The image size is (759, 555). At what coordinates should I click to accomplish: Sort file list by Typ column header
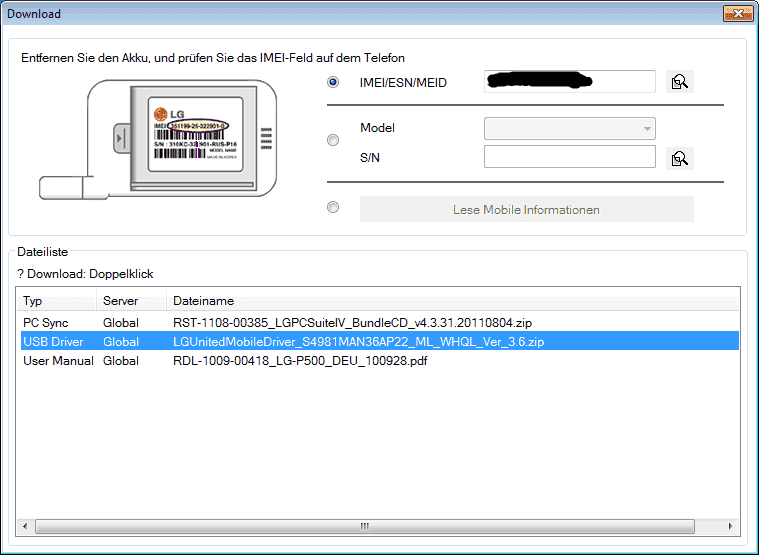pyautogui.click(x=57, y=301)
